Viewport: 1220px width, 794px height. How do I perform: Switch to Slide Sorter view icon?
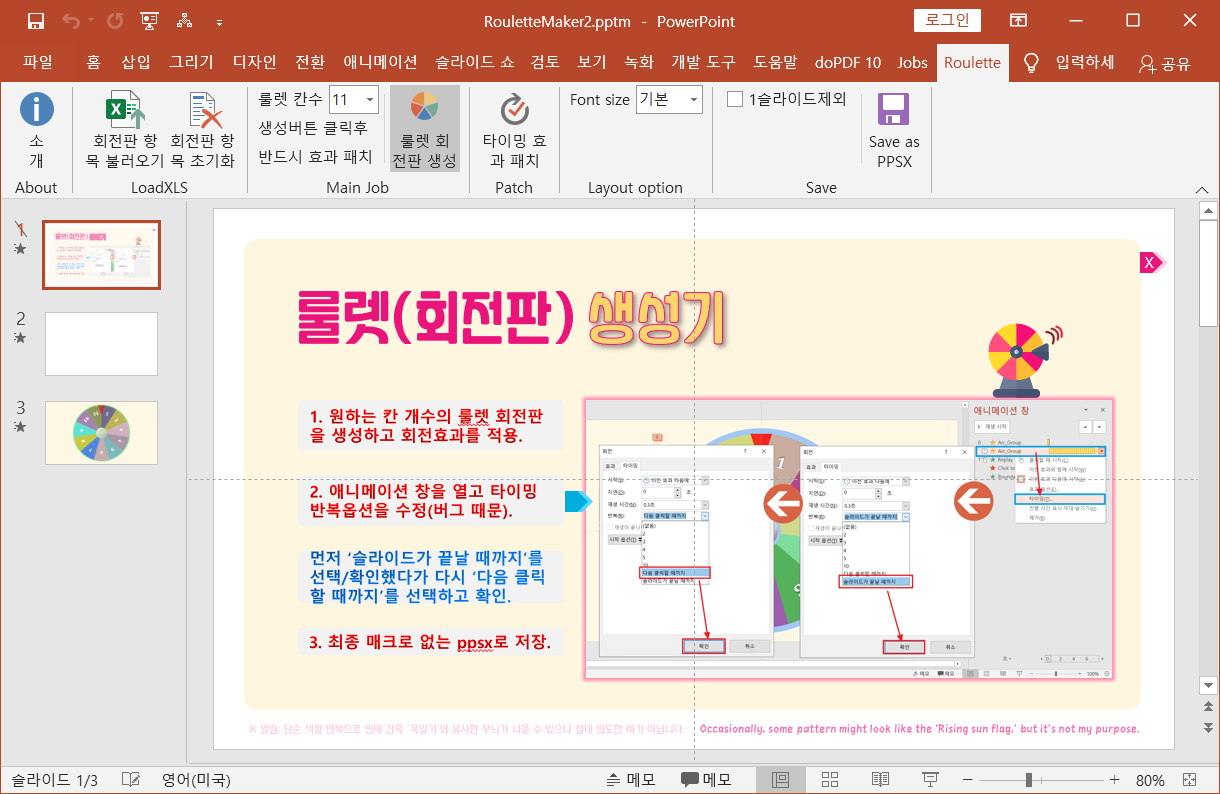click(830, 780)
